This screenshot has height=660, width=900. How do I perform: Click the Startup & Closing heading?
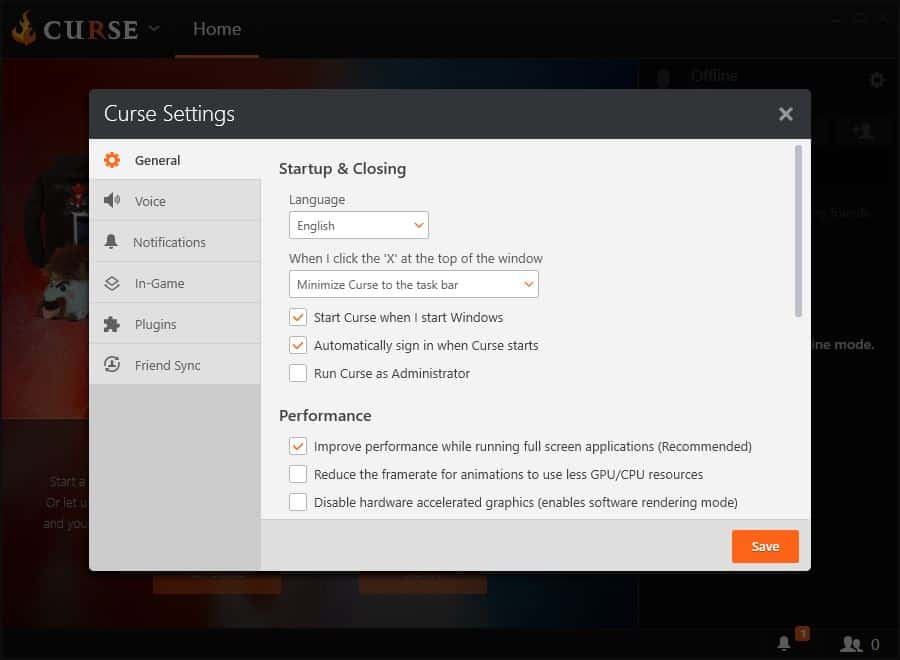[343, 169]
